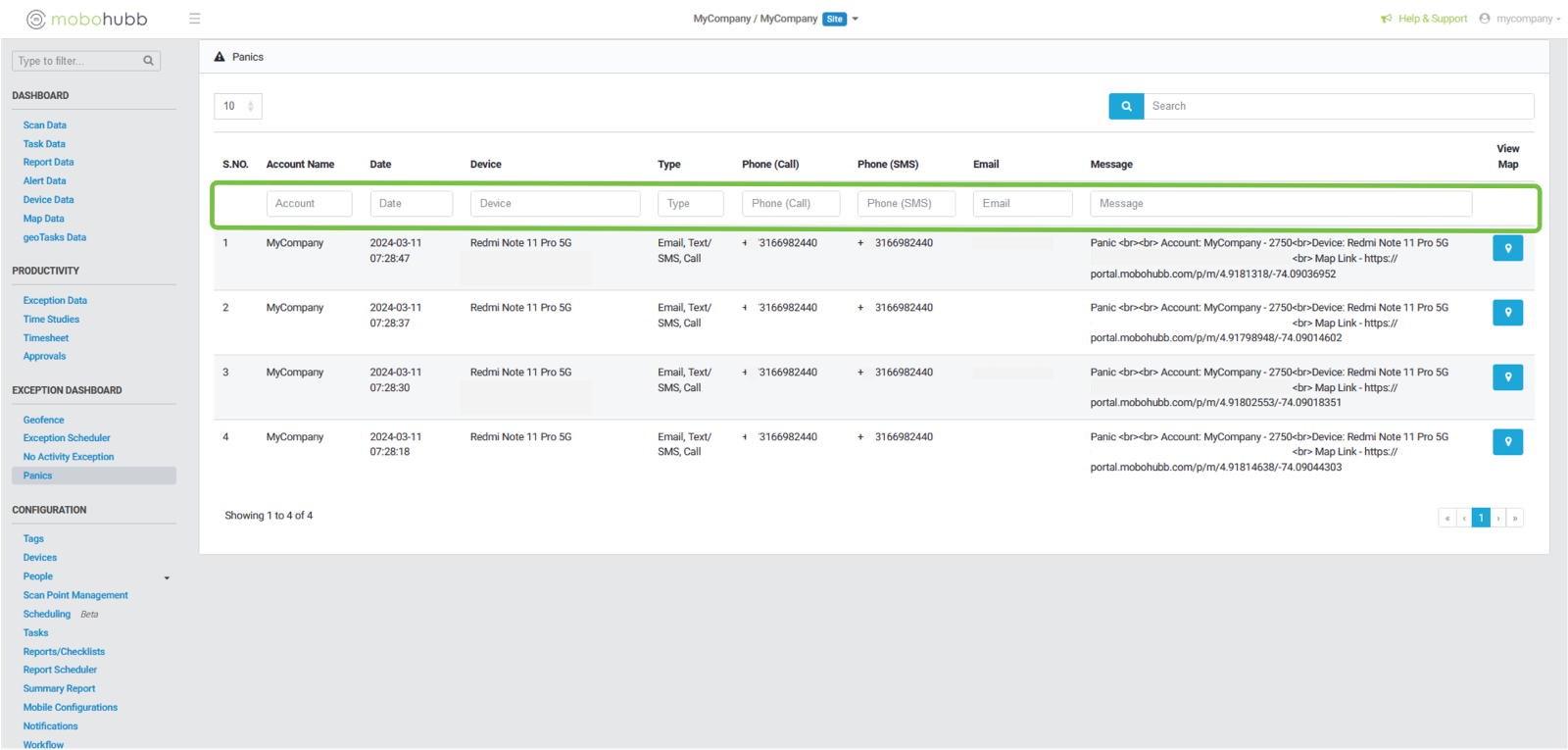Open Report Scheduler from Configuration
This screenshot has height=750, width=1568.
coord(60,670)
